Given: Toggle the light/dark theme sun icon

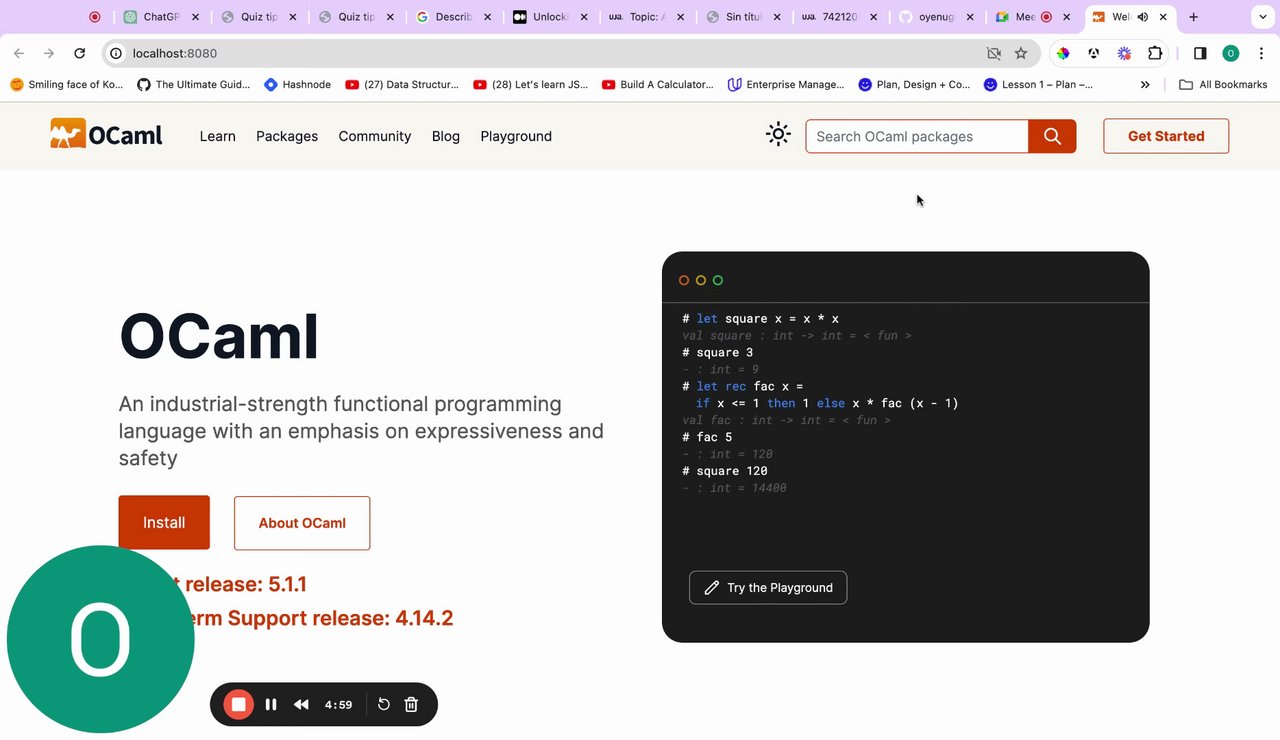Looking at the screenshot, I should (x=778, y=134).
